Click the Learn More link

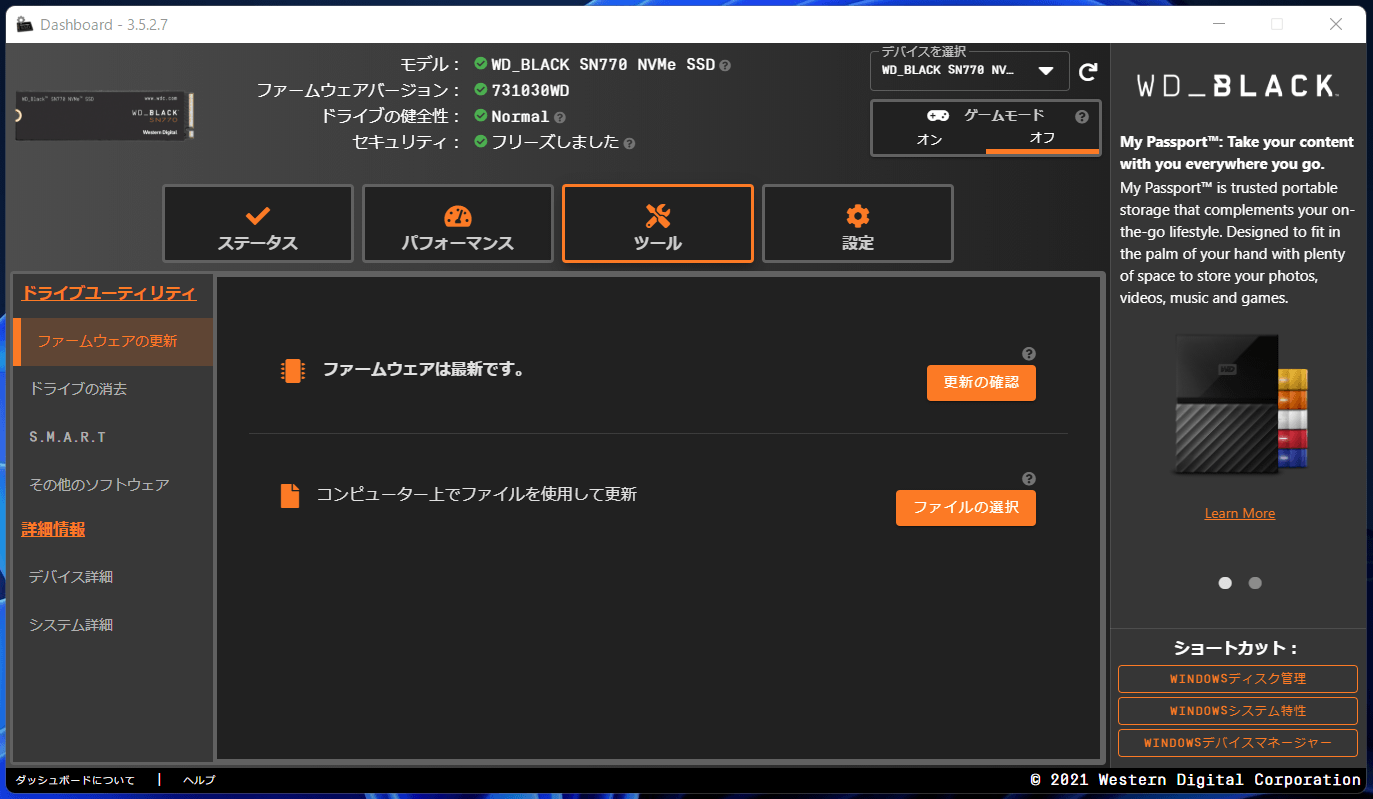click(1240, 513)
